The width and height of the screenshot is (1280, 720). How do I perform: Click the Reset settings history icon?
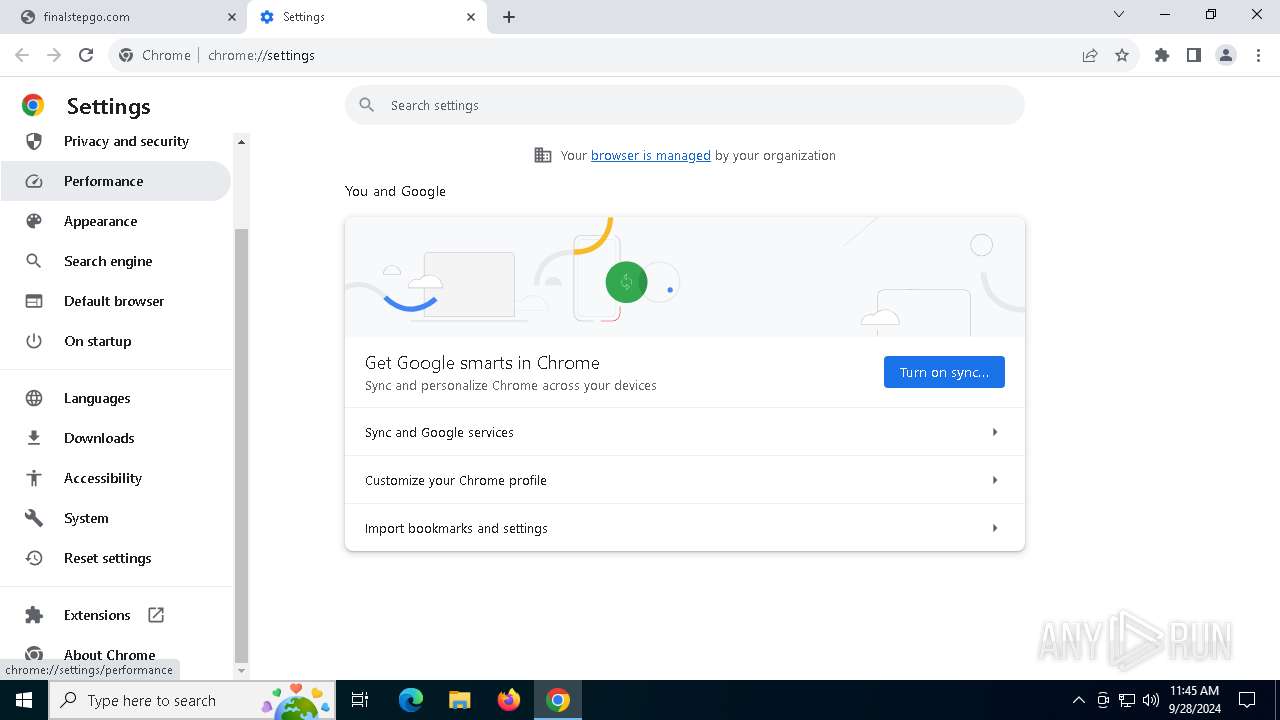click(34, 558)
